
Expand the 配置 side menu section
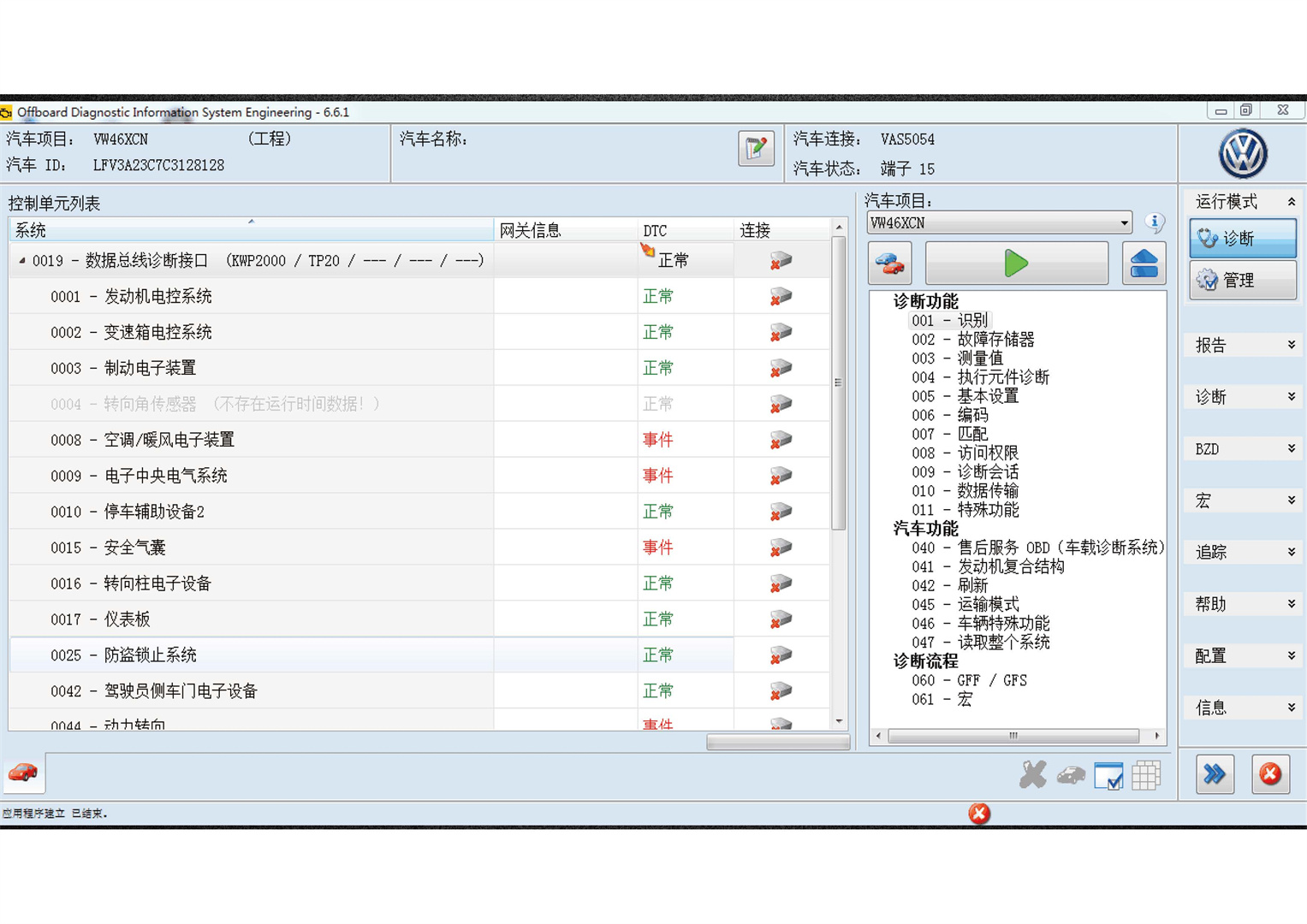point(1243,656)
